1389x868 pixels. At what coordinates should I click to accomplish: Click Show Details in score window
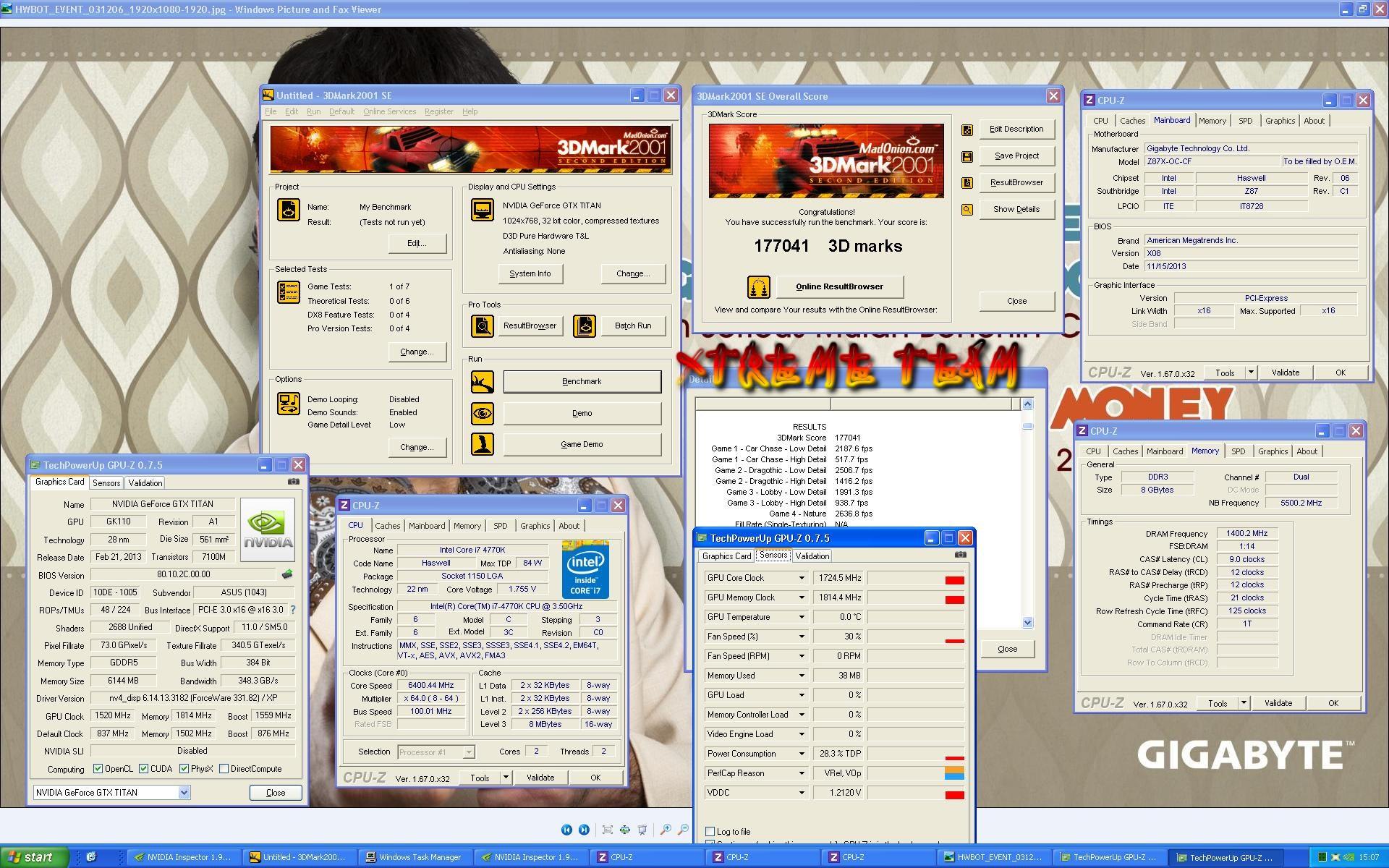[1016, 209]
